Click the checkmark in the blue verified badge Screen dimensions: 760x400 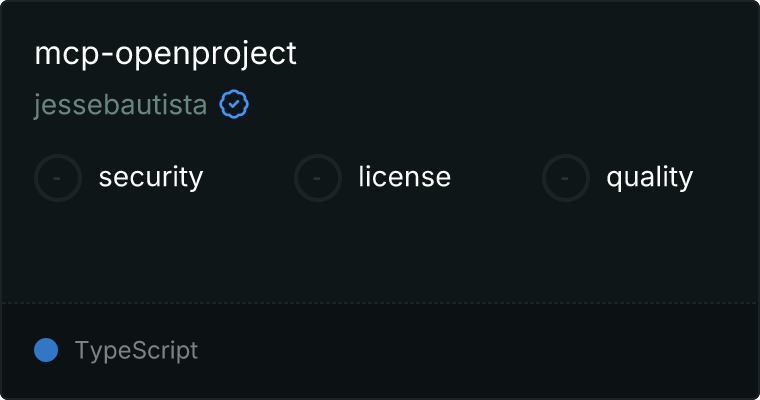click(x=234, y=104)
